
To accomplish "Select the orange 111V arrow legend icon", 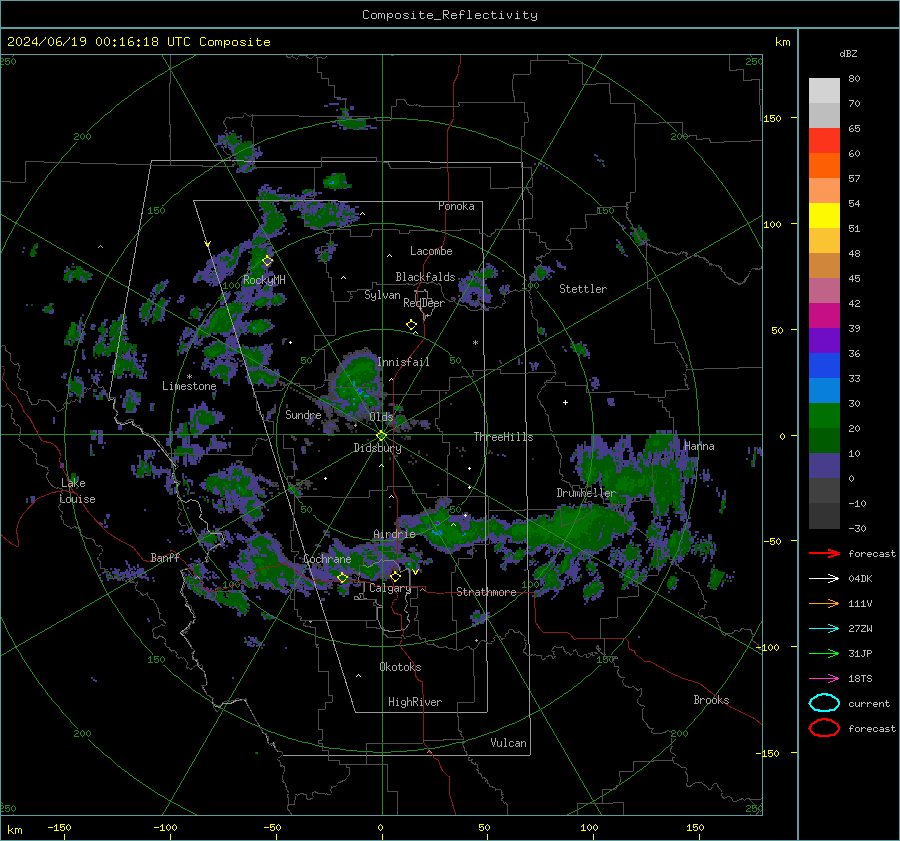I will [x=824, y=603].
